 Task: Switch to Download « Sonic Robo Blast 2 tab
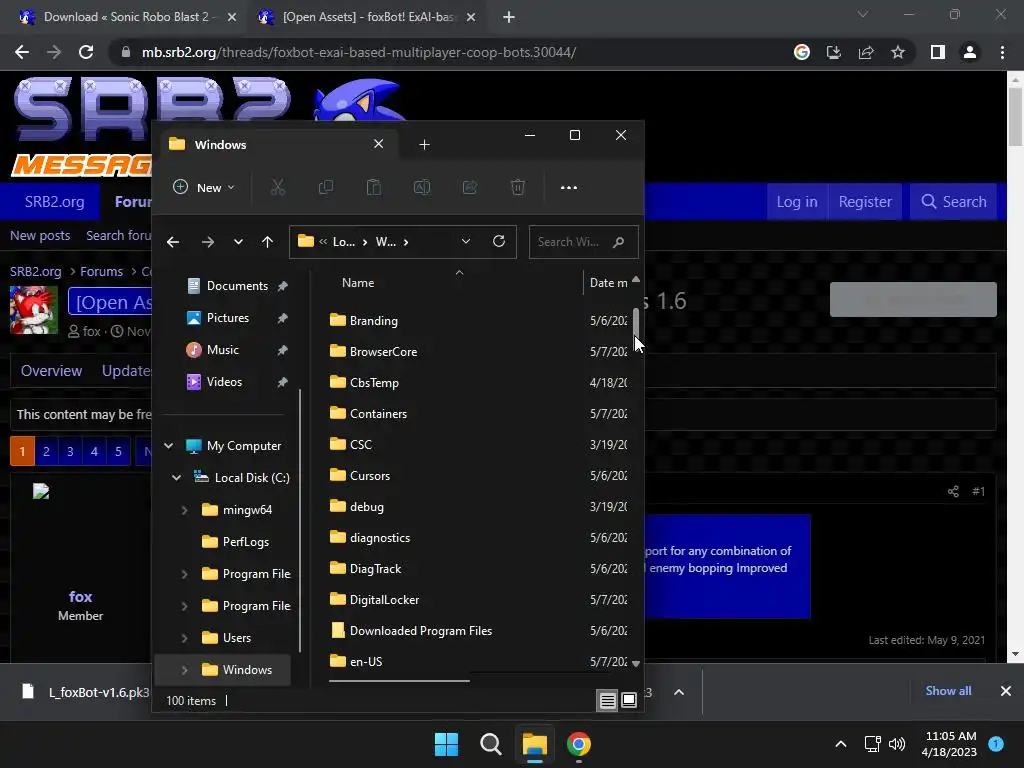pos(127,17)
